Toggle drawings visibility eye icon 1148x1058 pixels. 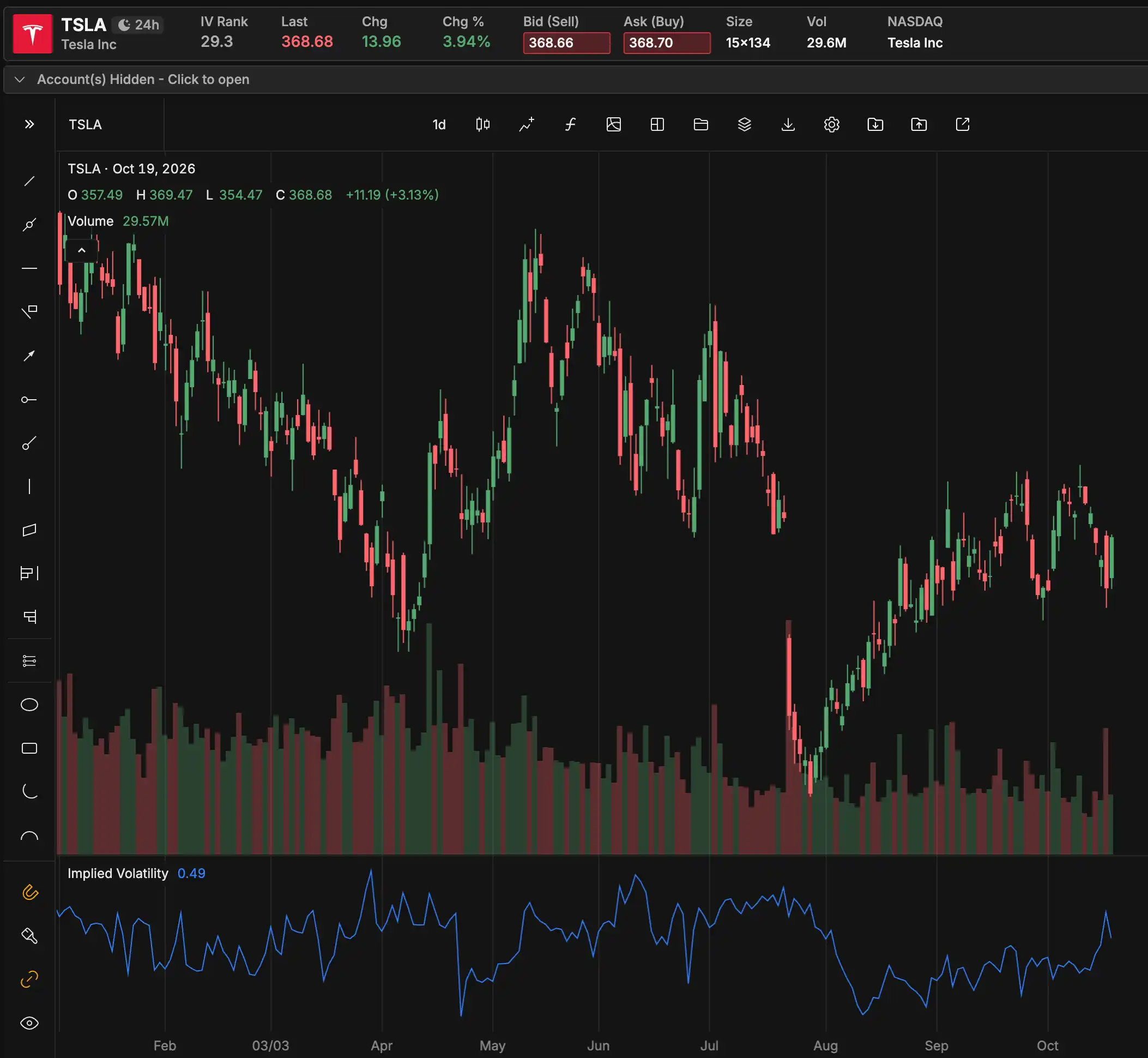pos(29,1023)
